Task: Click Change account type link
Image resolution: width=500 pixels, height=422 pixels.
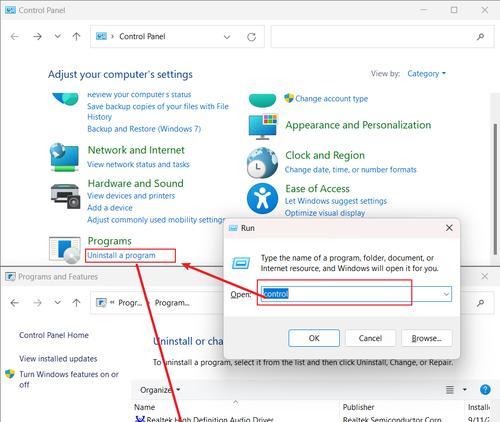Action: (x=331, y=99)
